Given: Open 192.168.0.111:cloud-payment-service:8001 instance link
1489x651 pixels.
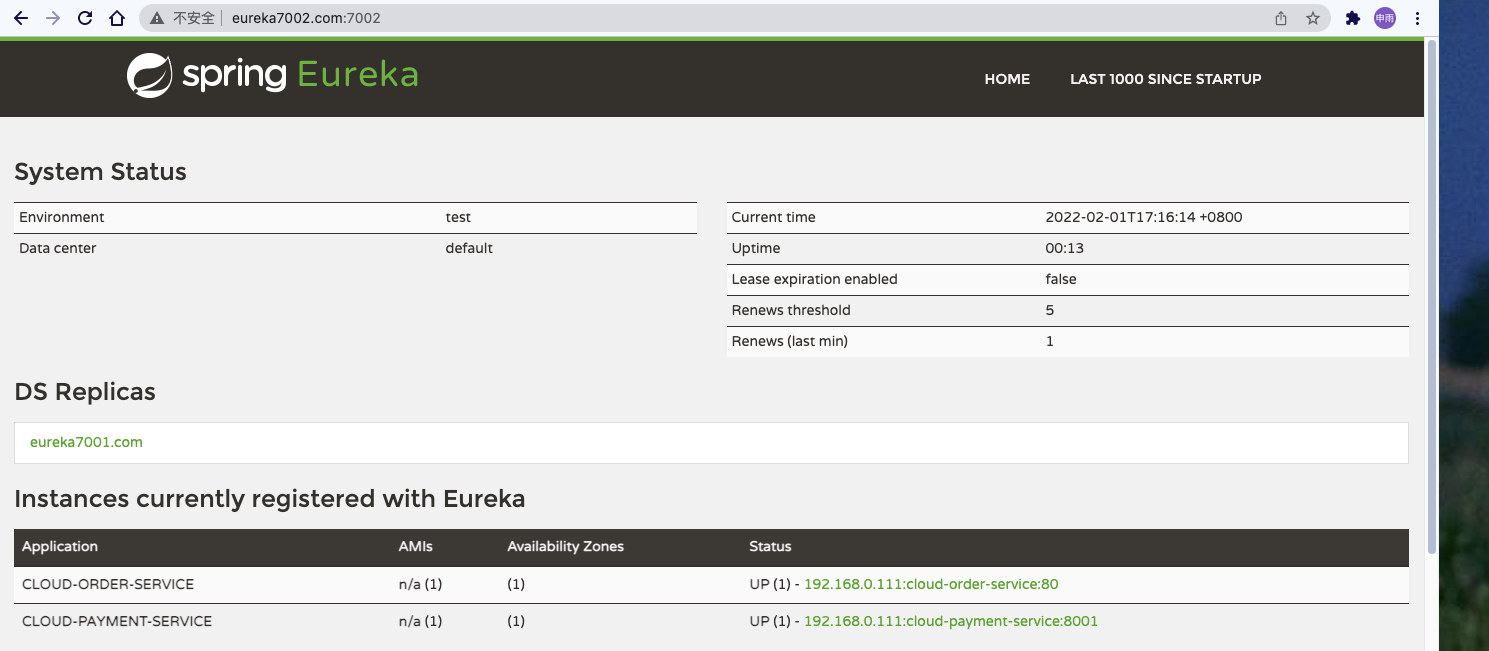Looking at the screenshot, I should 951,621.
